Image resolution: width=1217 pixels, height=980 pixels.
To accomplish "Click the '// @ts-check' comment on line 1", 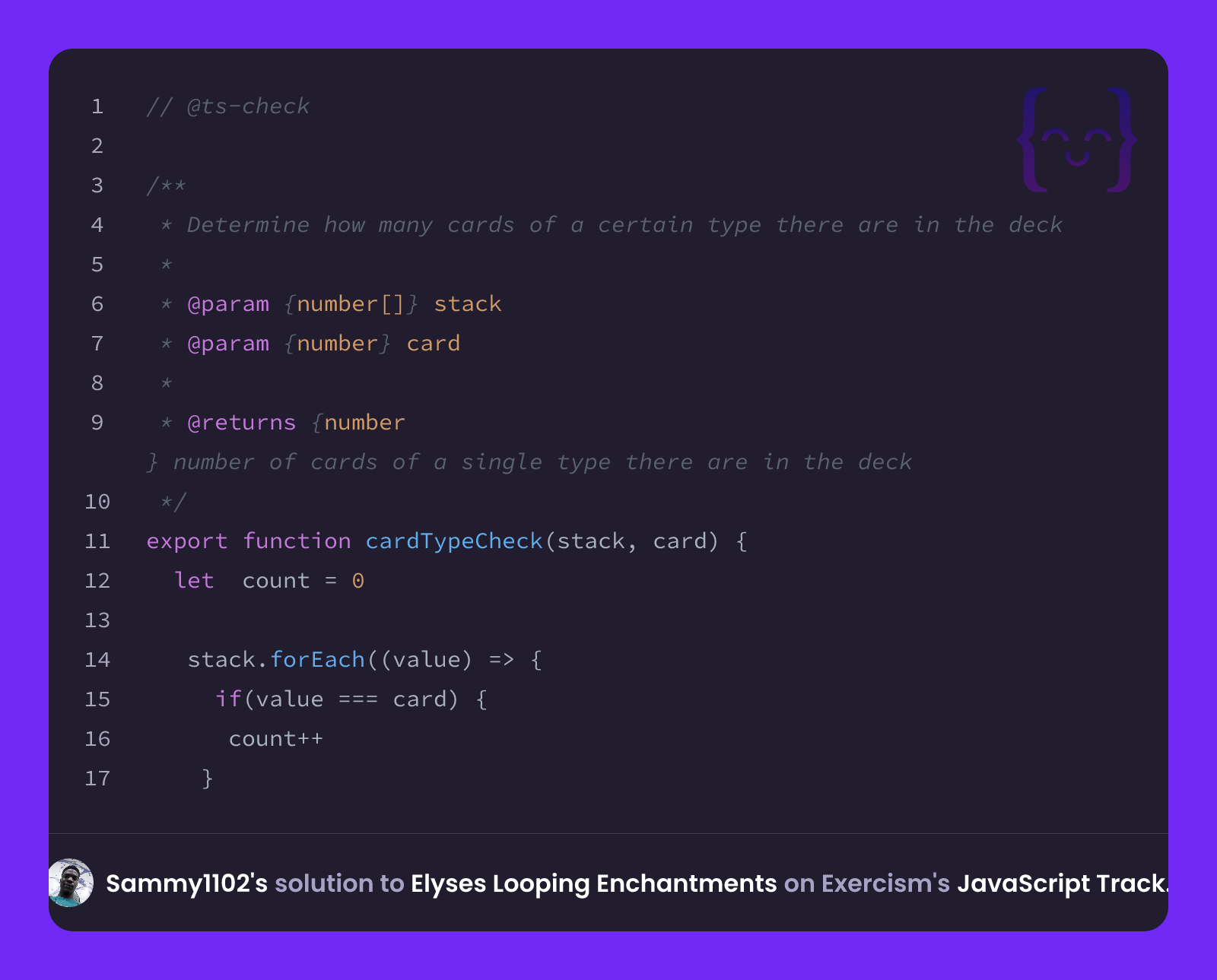I will click(x=228, y=106).
